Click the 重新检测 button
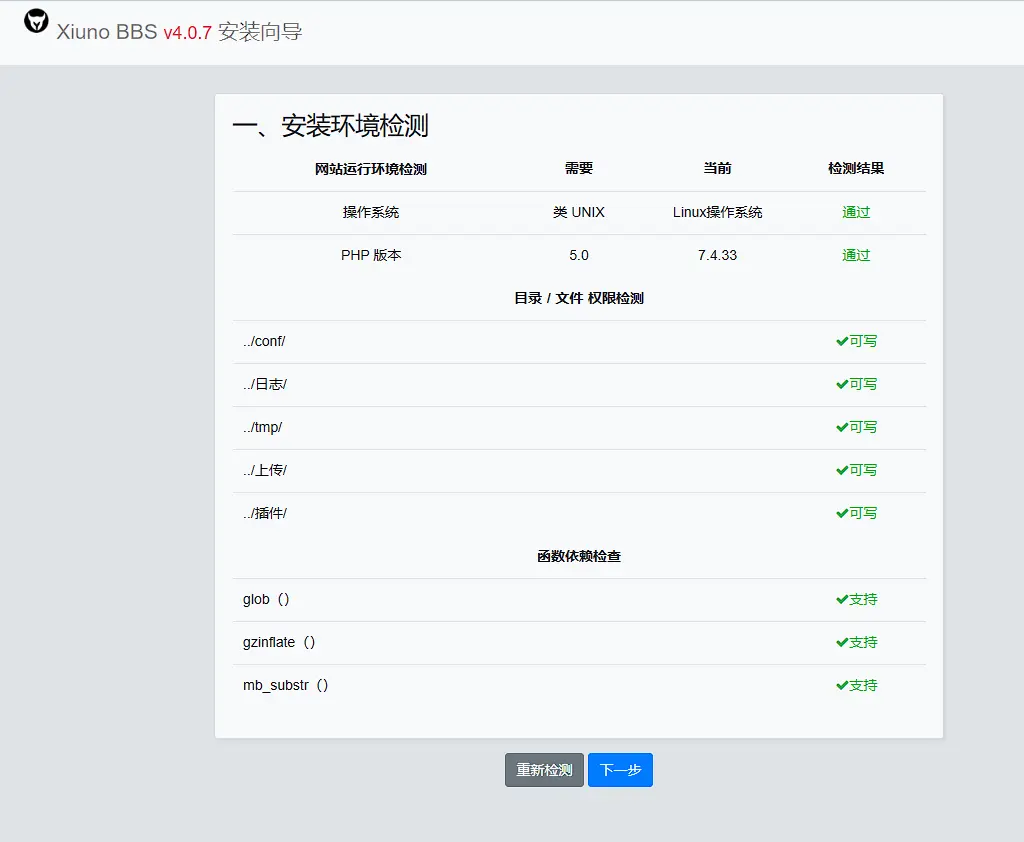The height and width of the screenshot is (842, 1024). point(544,769)
